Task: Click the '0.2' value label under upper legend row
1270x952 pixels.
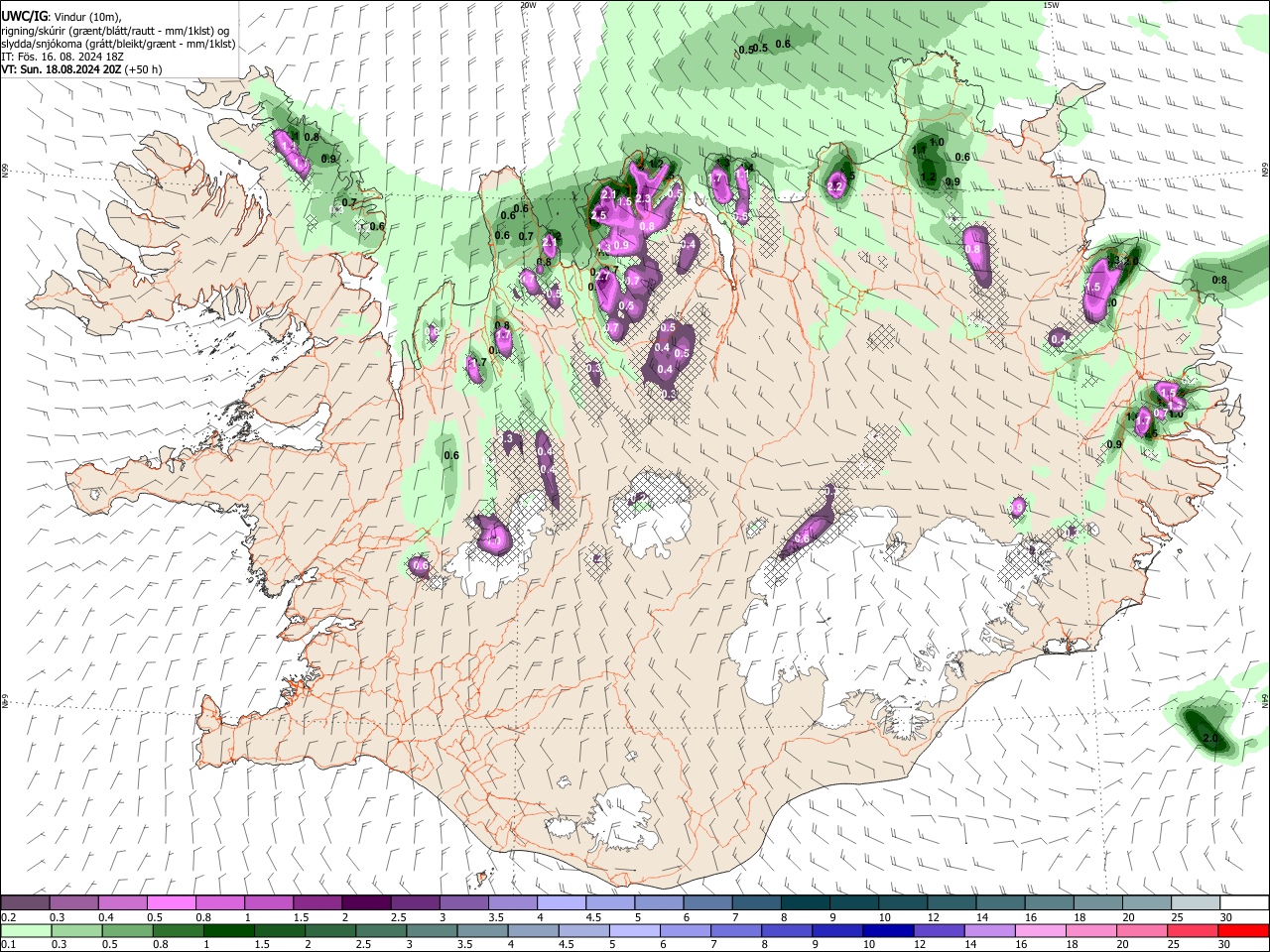Action: (x=8, y=917)
